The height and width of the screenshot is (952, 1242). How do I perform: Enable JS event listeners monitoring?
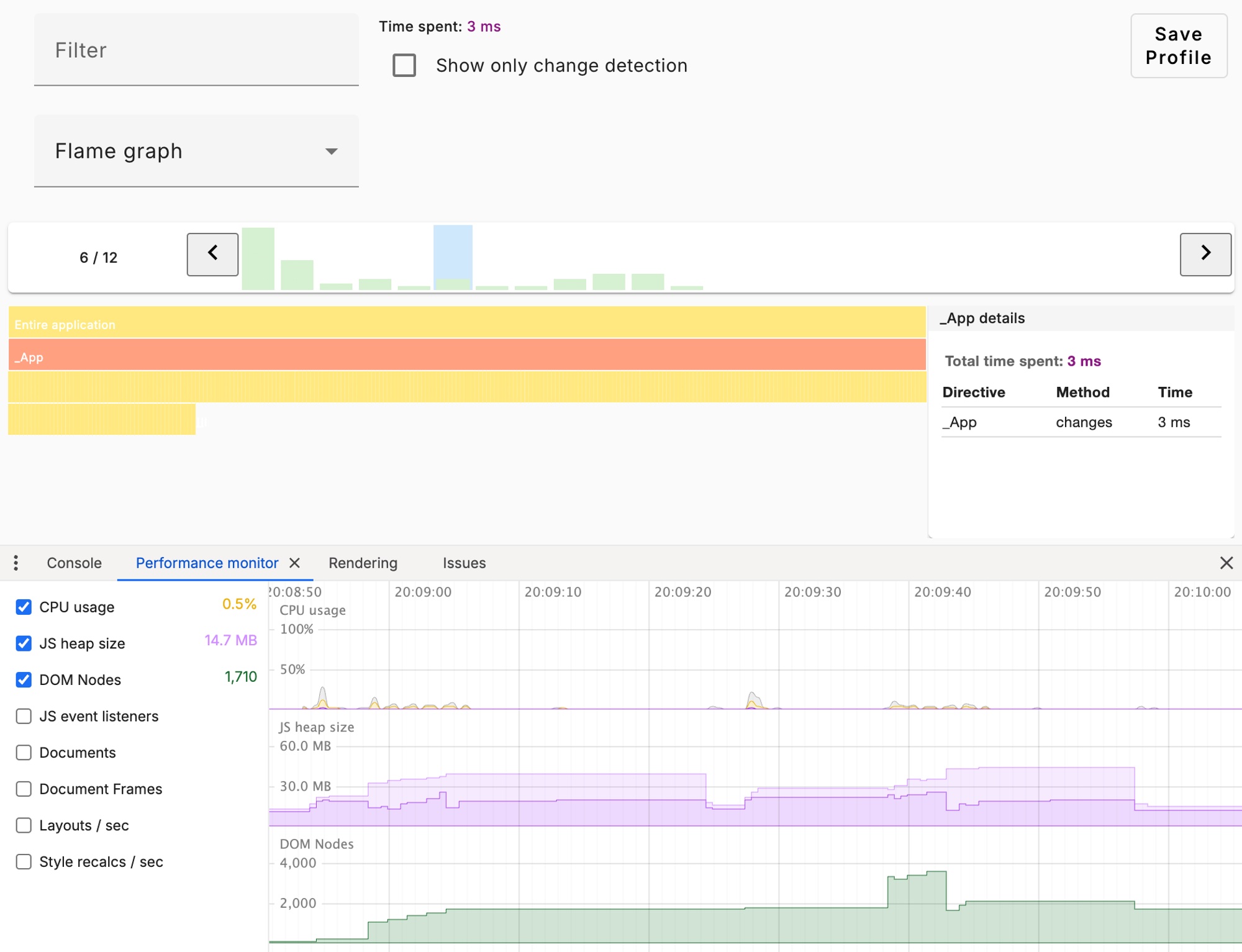point(24,716)
